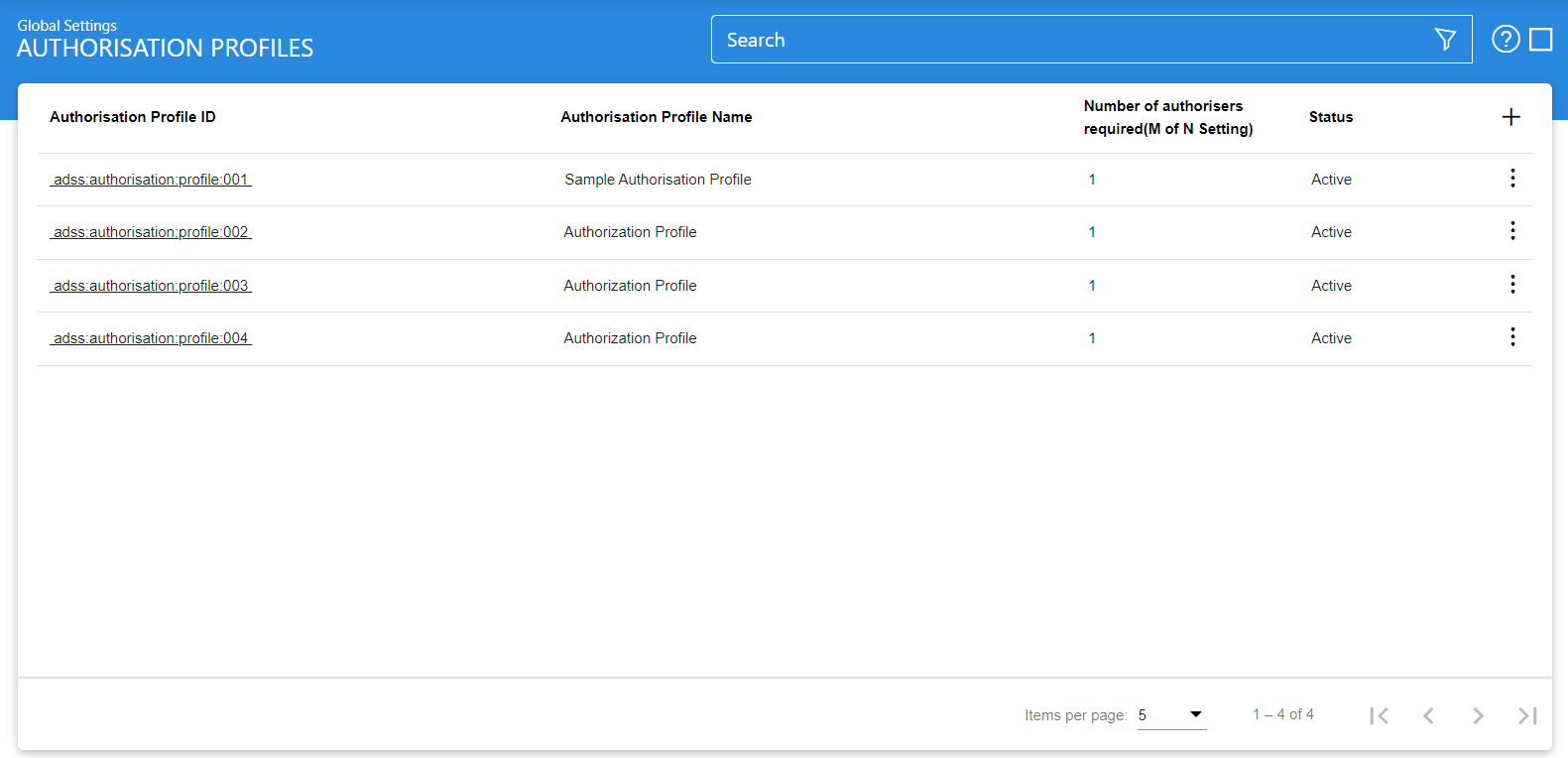The image size is (1568, 758).
Task: Open more options for profile:004 row
Action: coord(1511,337)
